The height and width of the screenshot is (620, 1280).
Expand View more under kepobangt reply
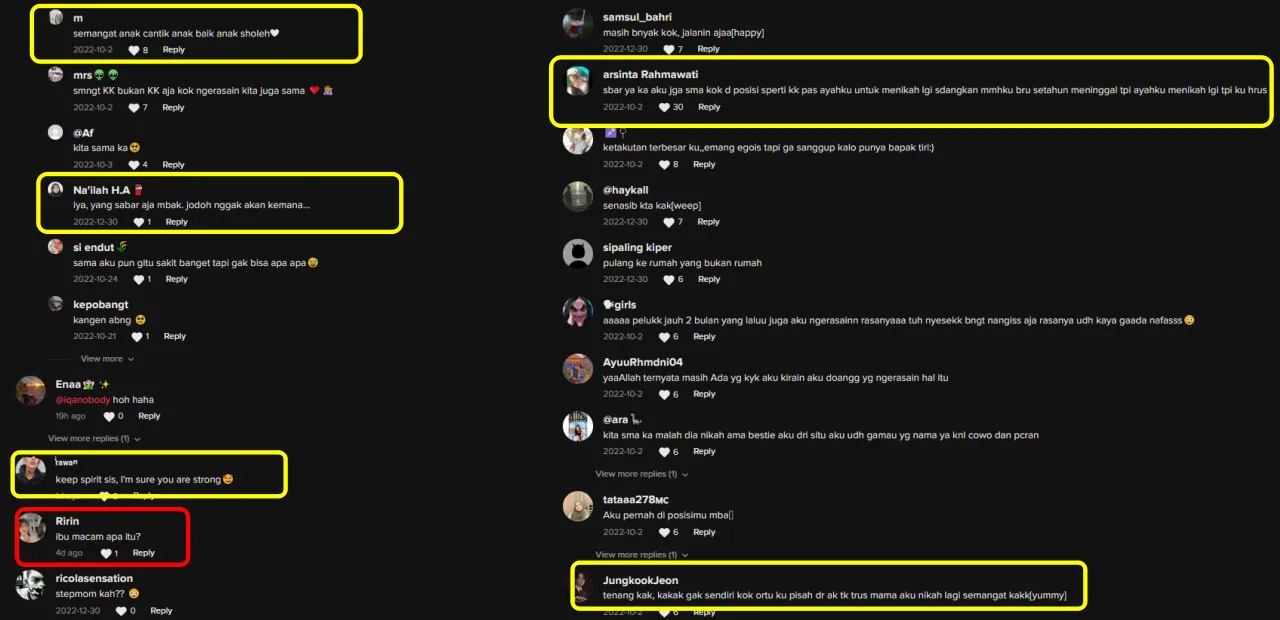[107, 359]
